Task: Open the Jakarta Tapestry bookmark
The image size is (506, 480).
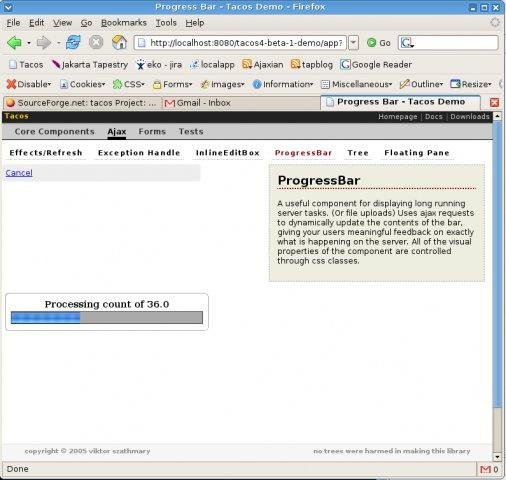Action: [x=90, y=64]
